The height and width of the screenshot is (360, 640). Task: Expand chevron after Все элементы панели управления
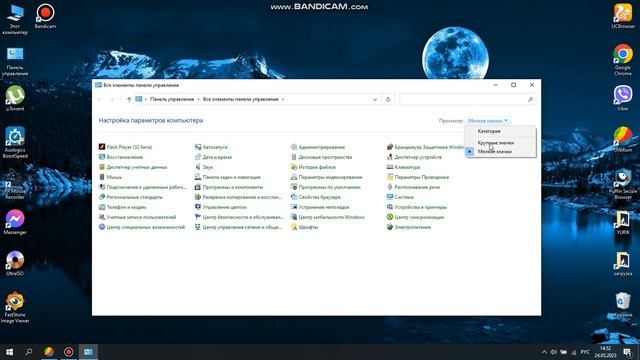(x=282, y=100)
